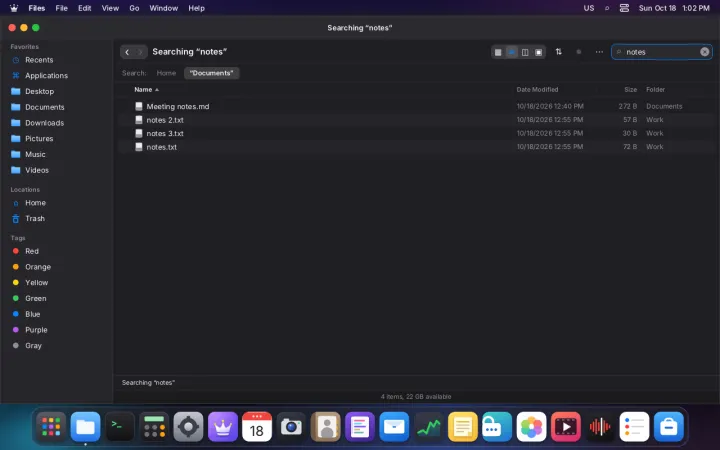Switch to gallery view

[538, 52]
